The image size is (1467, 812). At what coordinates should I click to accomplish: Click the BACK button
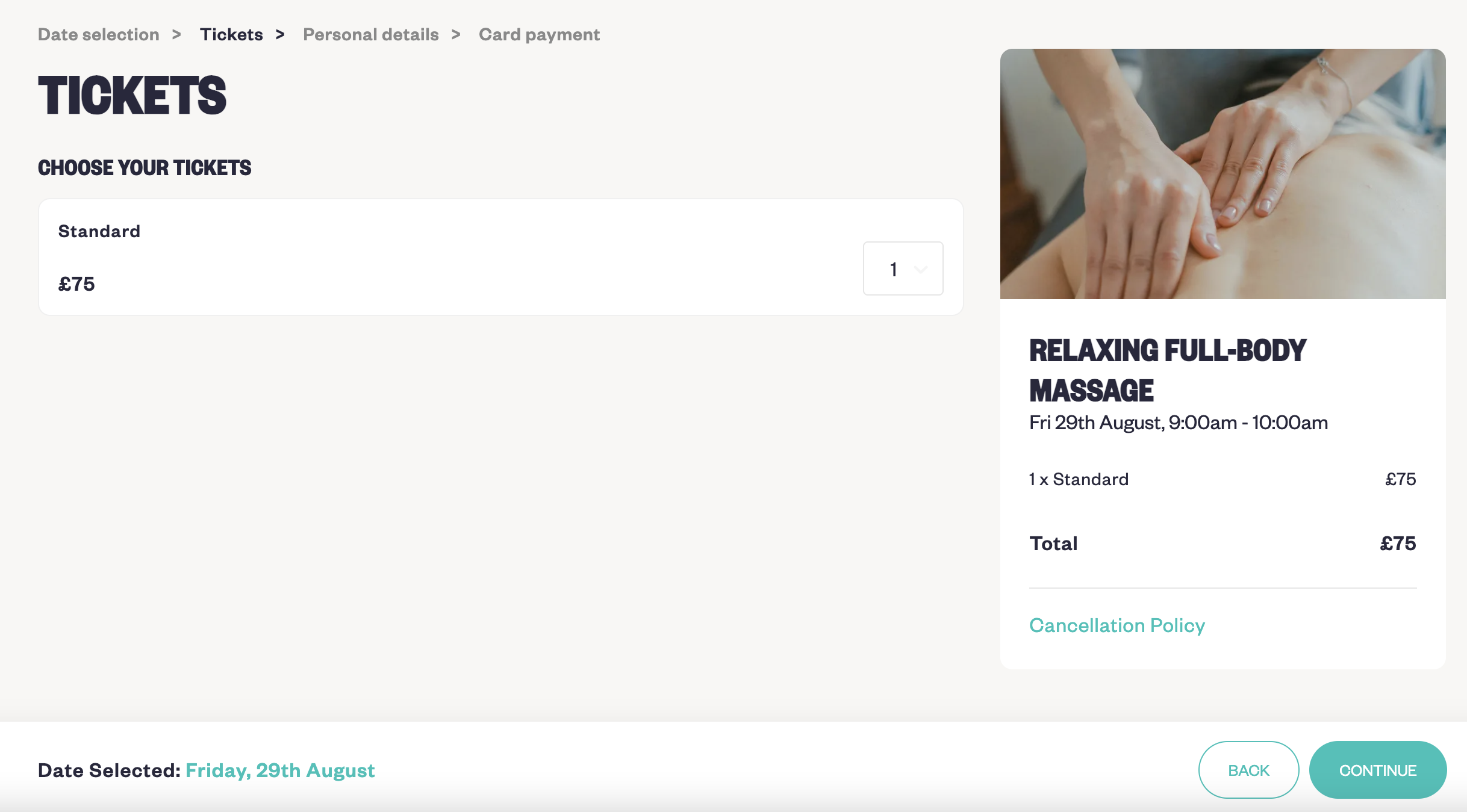[1248, 770]
